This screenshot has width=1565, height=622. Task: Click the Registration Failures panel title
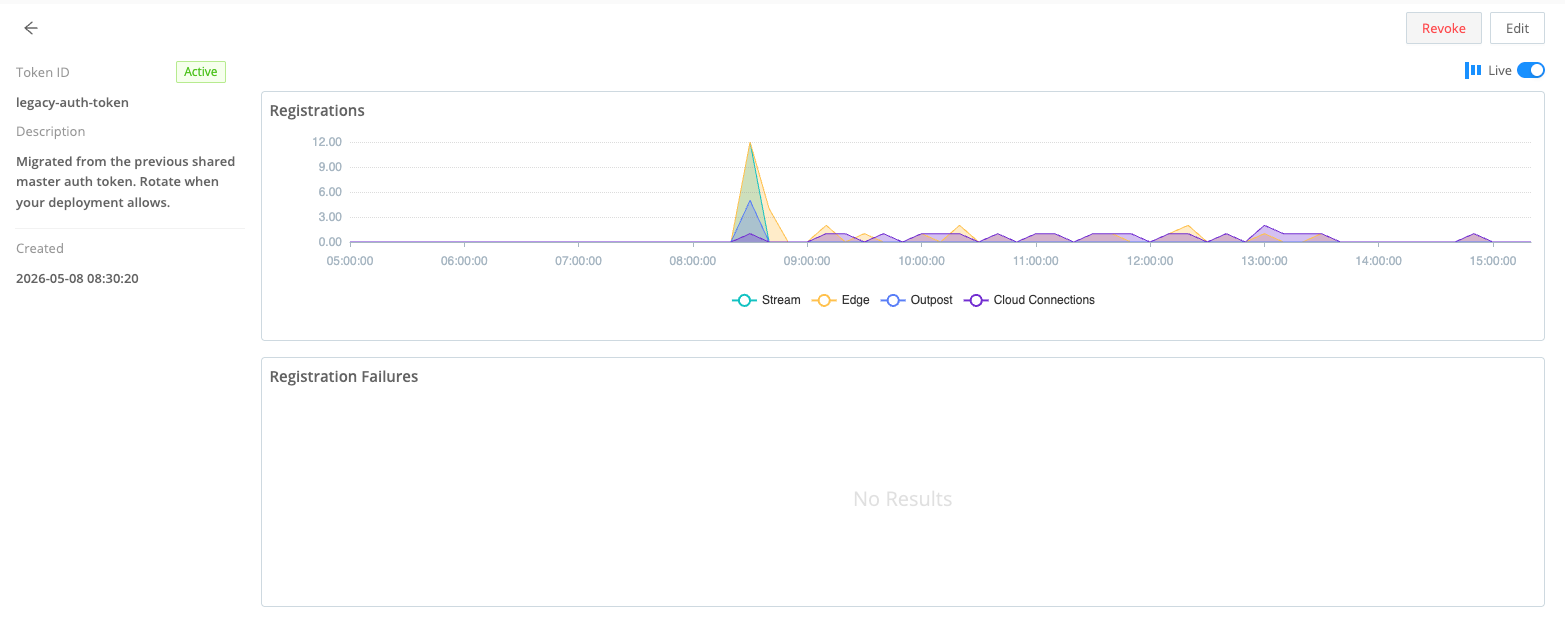click(x=344, y=377)
